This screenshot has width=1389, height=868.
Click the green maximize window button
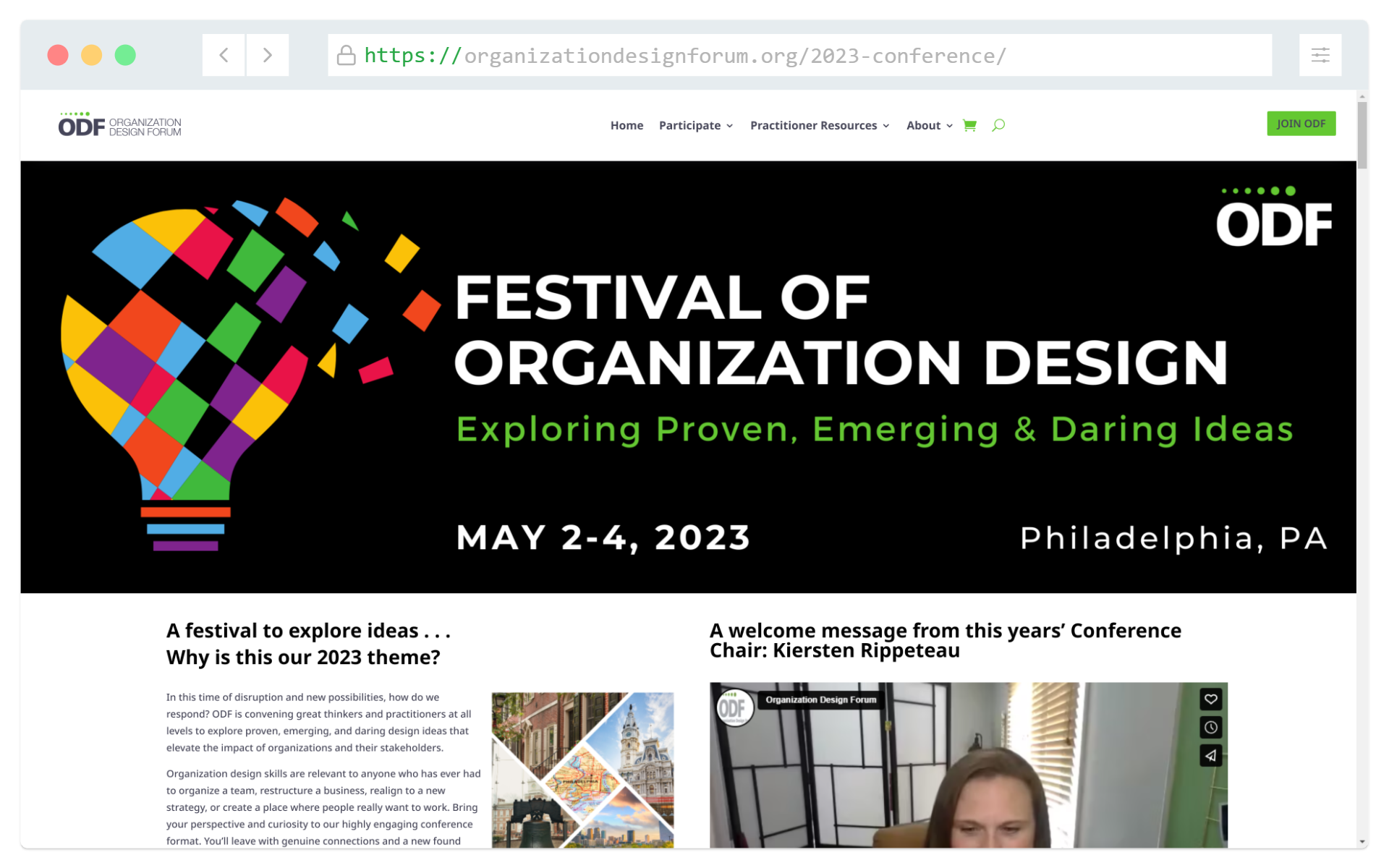tap(125, 55)
